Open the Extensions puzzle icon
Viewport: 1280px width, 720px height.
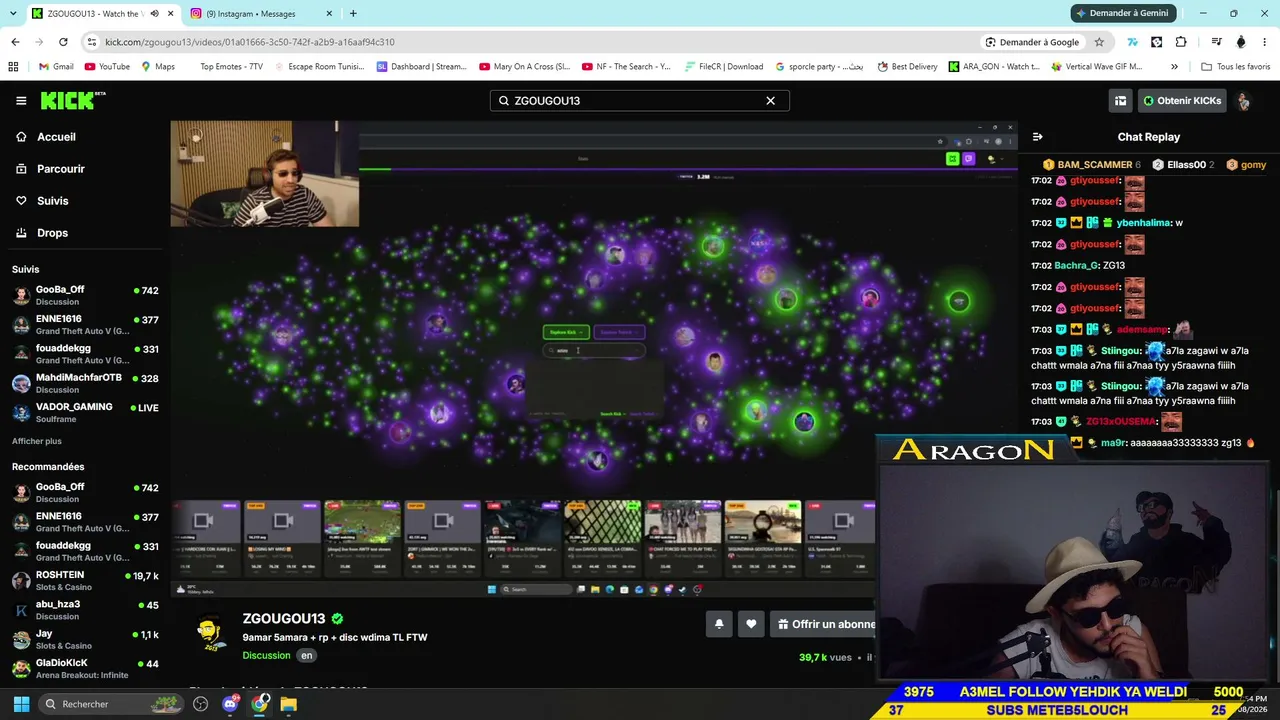(x=1181, y=42)
